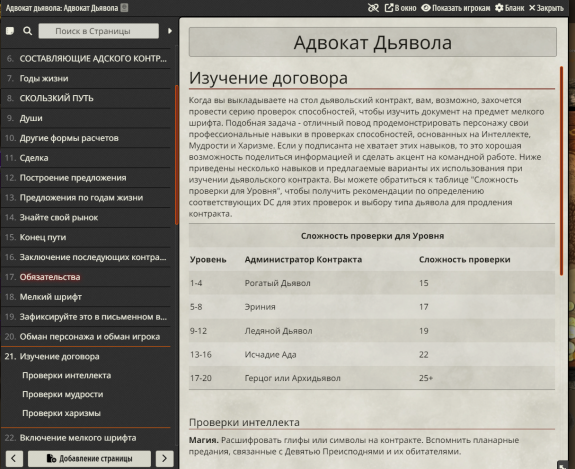Screen dimensions: 575x469
Task: Toggle page view mode icon in sidebar
Action: [x=10, y=31]
